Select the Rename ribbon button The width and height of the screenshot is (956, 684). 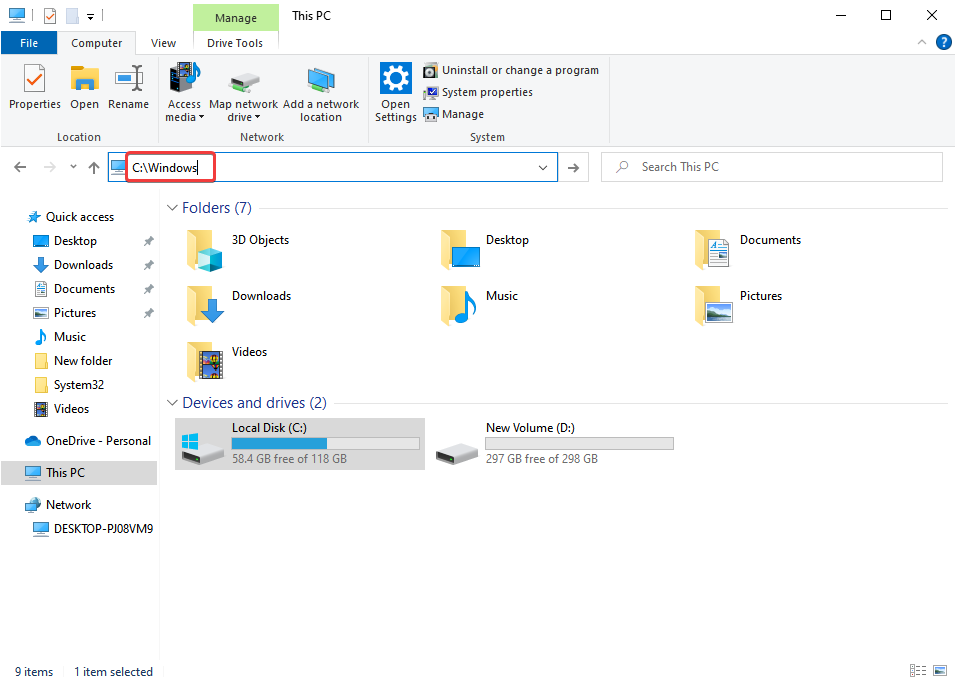tap(129, 87)
